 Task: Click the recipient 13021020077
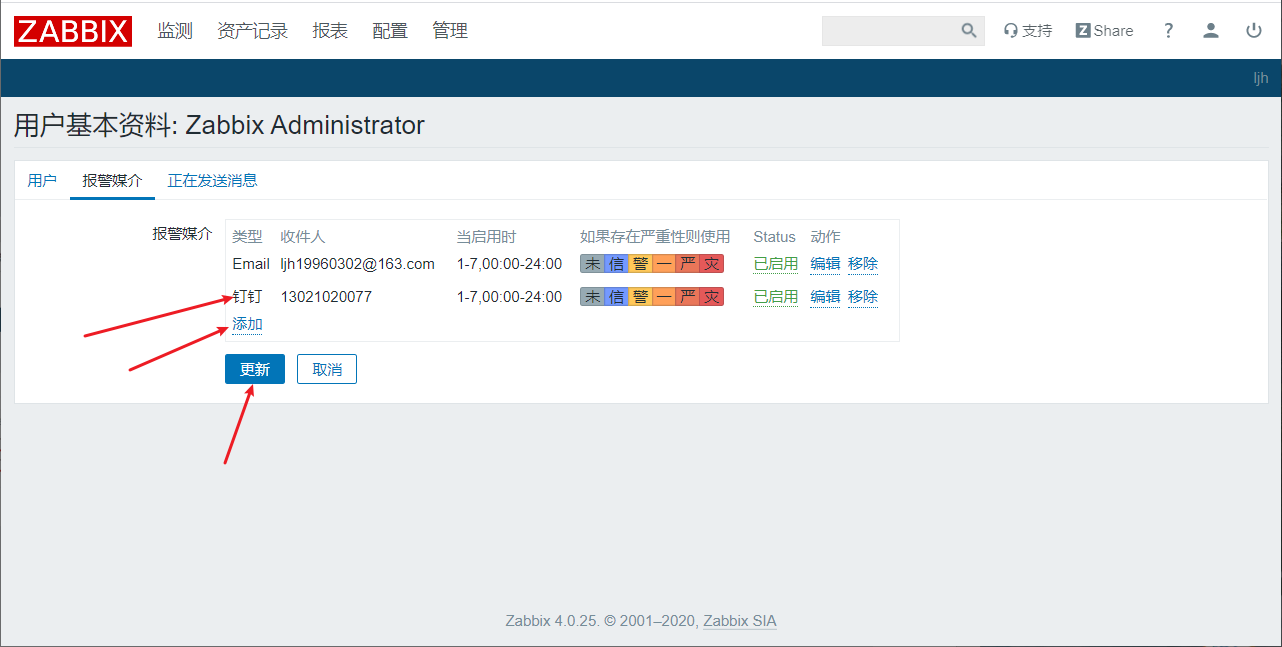[x=326, y=297]
